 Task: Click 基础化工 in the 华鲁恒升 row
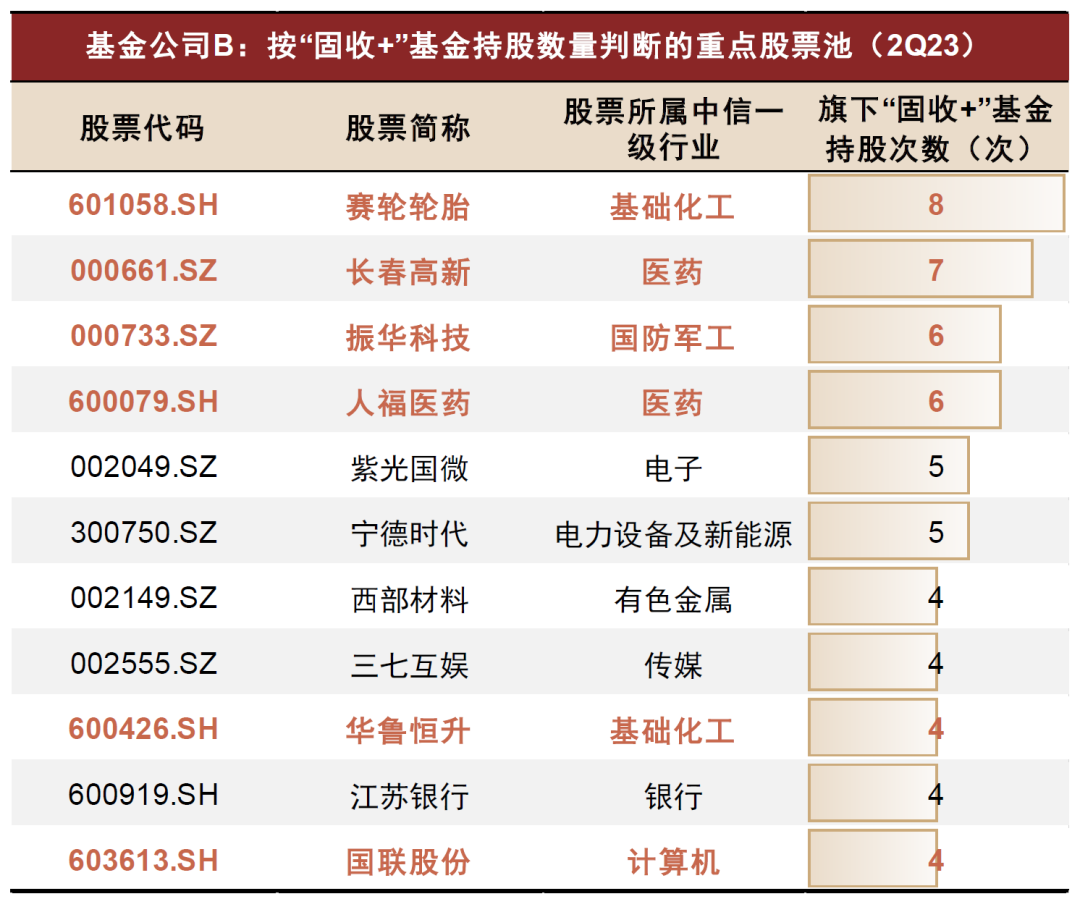point(672,730)
